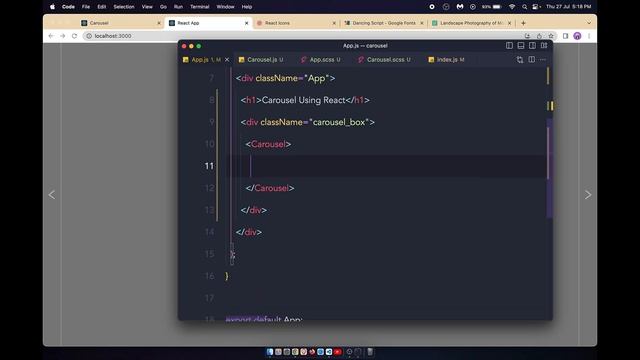Toggle secondary side bar icon in VS Code
This screenshot has height=360, width=640.
[532, 46]
